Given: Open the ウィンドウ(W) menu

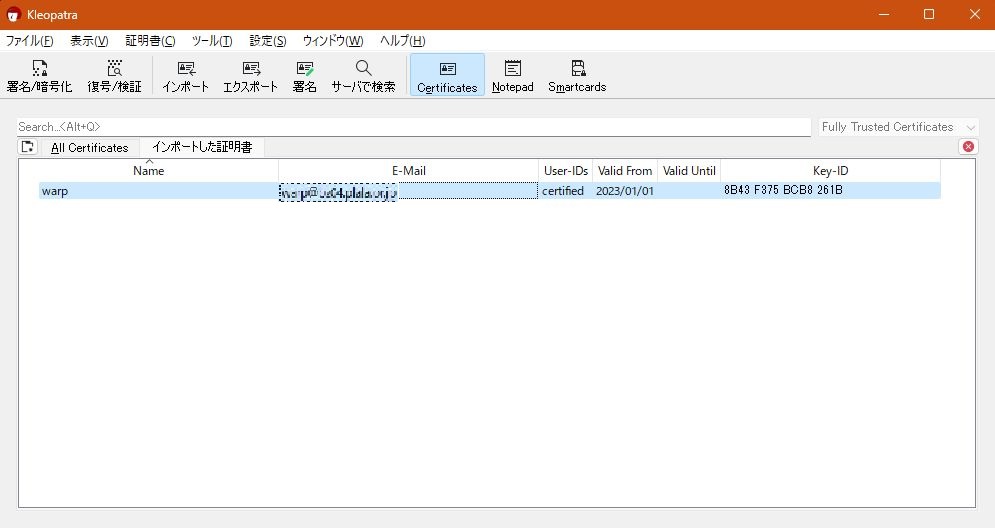Looking at the screenshot, I should click(x=333, y=41).
